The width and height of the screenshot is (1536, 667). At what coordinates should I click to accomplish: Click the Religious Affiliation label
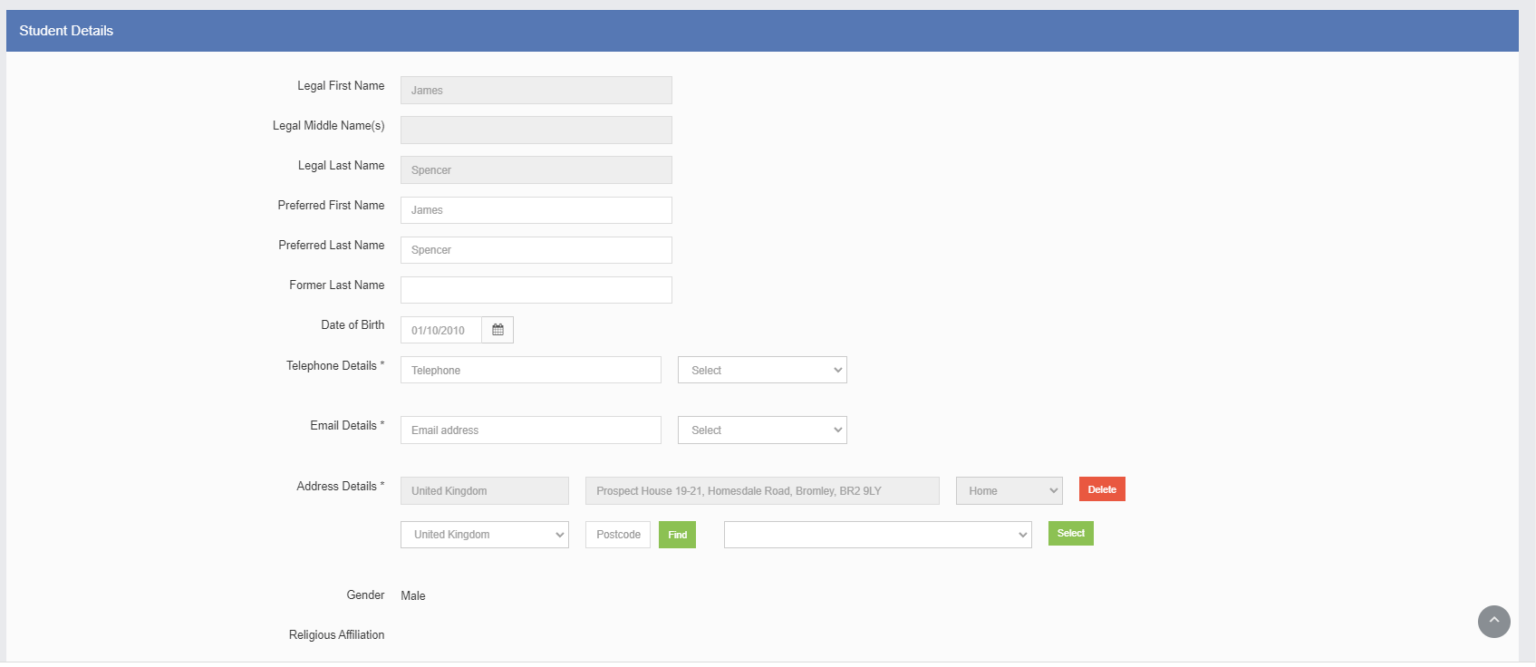[x=335, y=634]
